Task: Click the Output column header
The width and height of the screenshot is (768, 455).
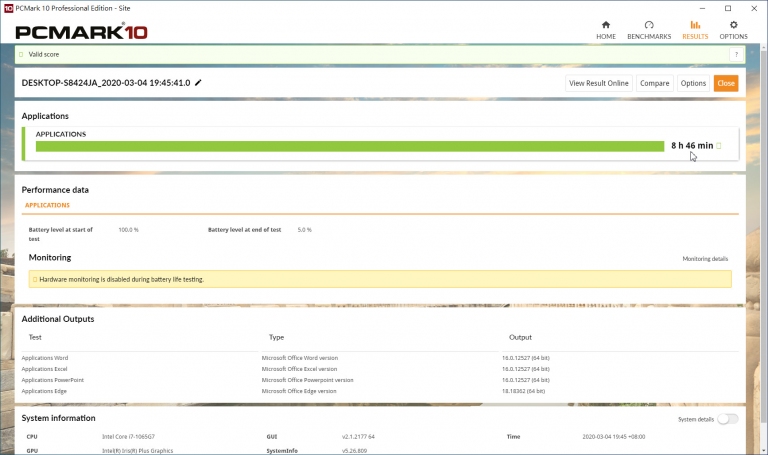Action: tap(520, 337)
